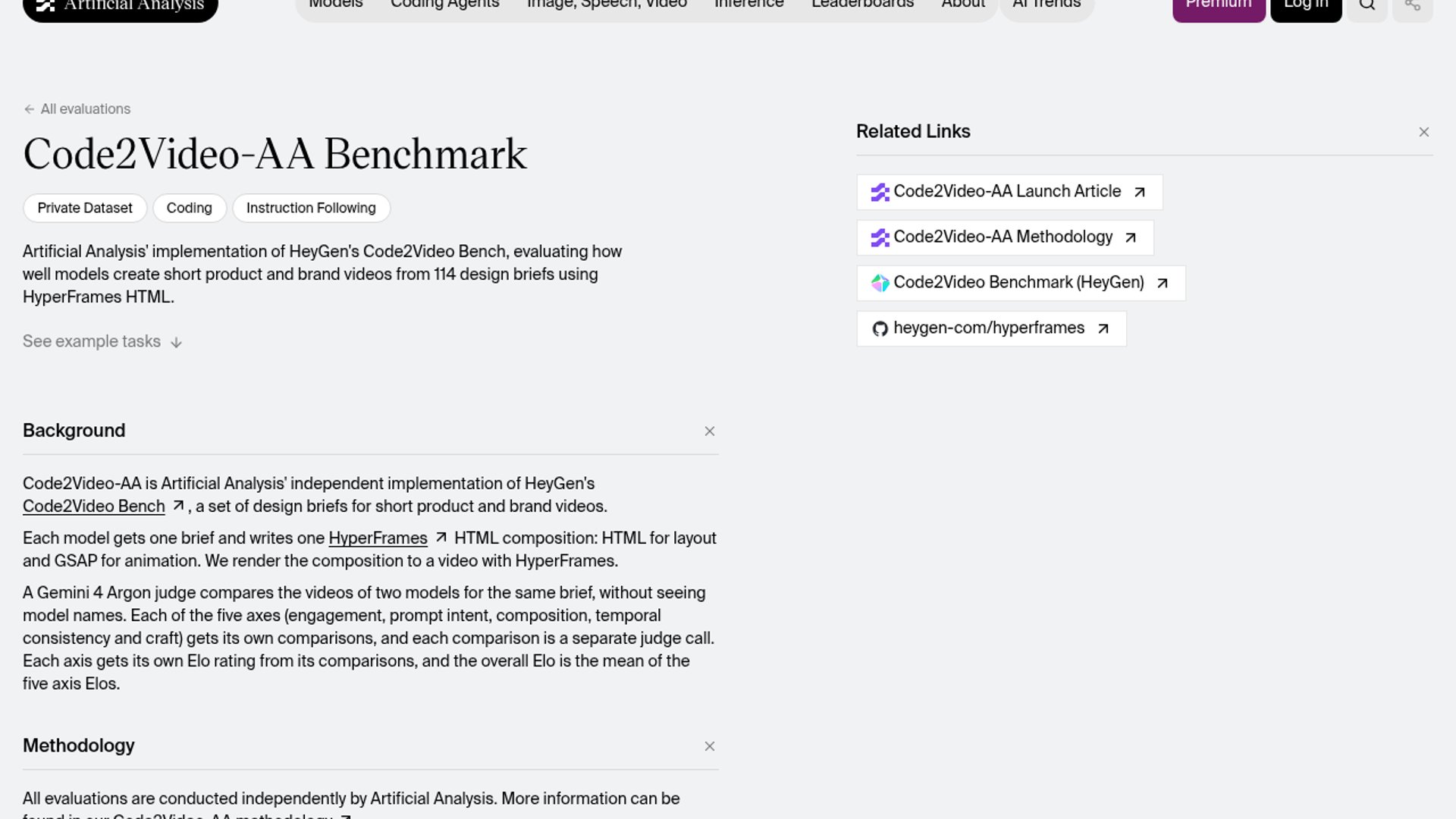Screen dimensions: 1456x819
Task: Expand See example tasks
Action: (x=102, y=342)
